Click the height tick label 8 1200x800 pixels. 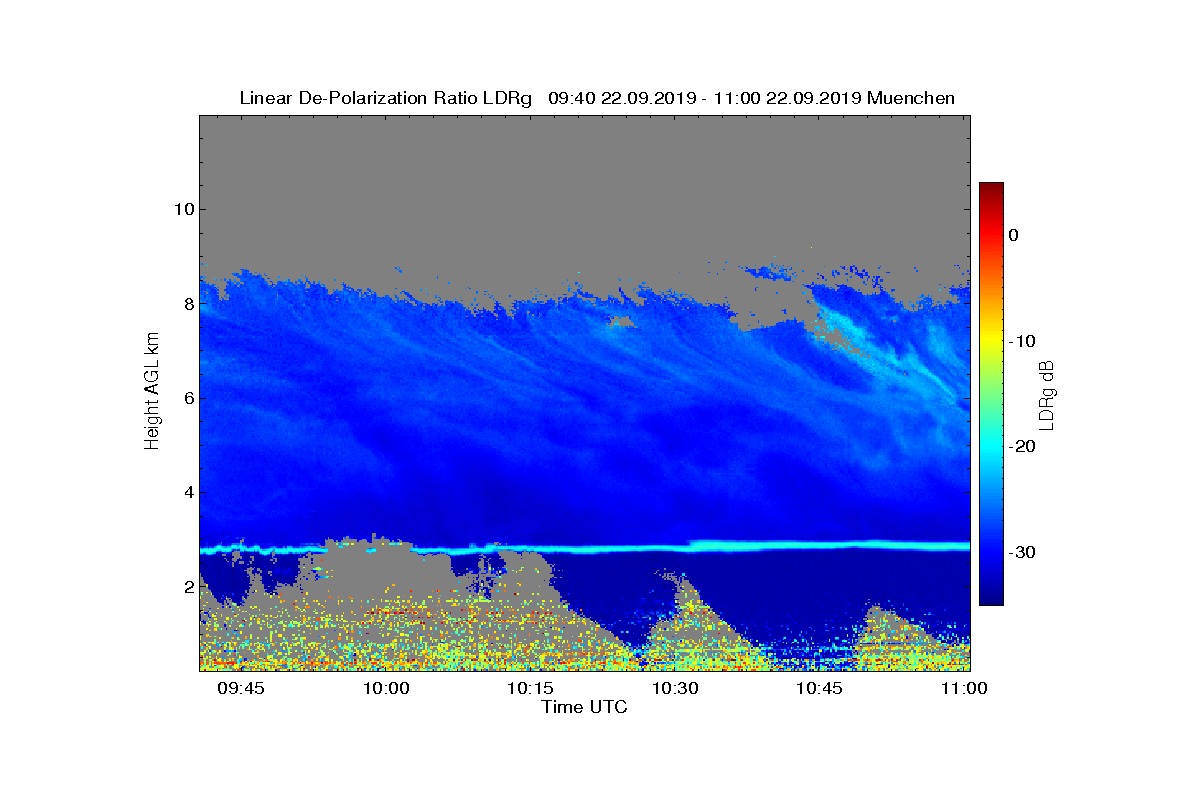[x=188, y=304]
